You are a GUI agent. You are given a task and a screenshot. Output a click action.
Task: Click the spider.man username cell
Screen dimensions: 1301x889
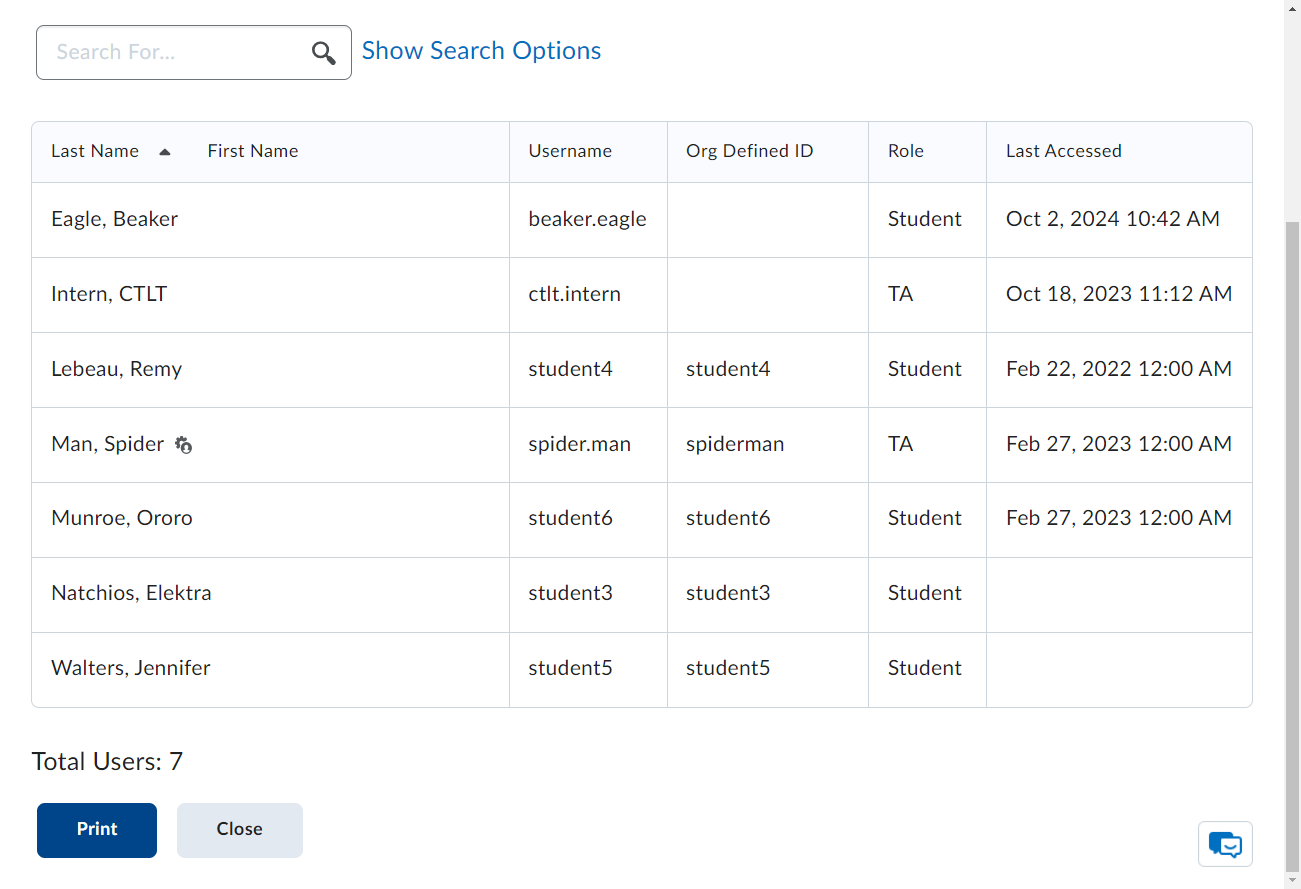point(589,445)
